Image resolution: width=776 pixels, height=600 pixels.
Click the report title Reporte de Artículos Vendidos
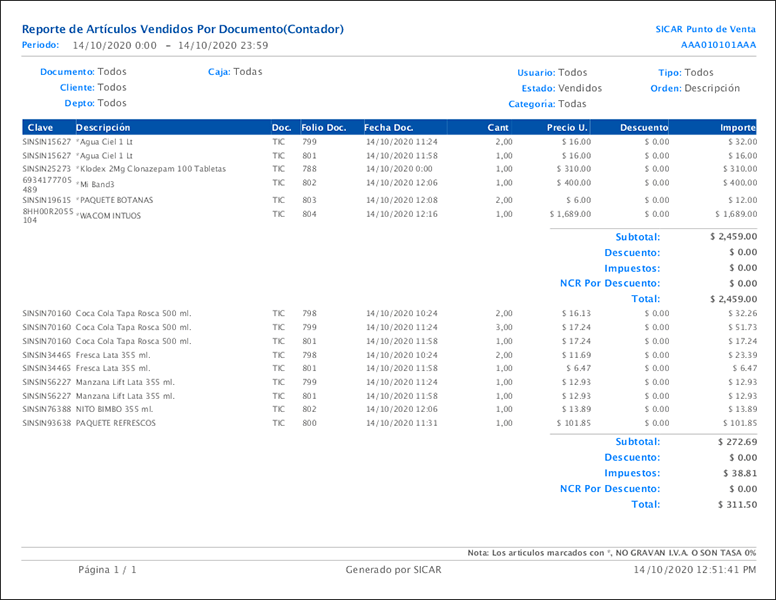183,29
